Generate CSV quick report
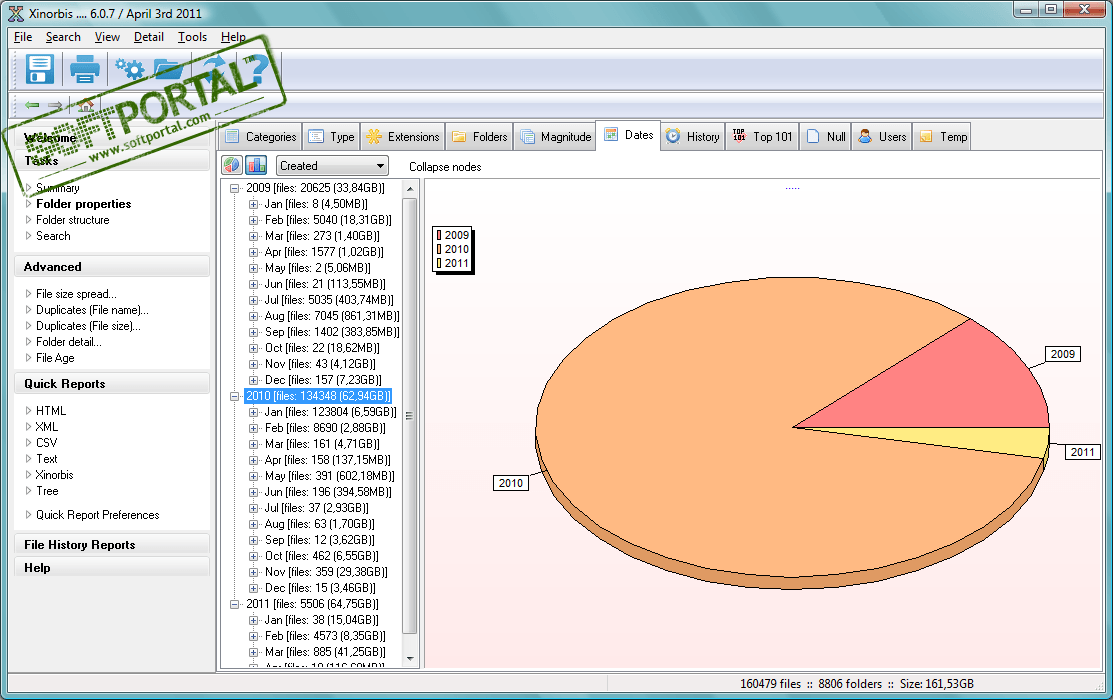 [x=46, y=443]
